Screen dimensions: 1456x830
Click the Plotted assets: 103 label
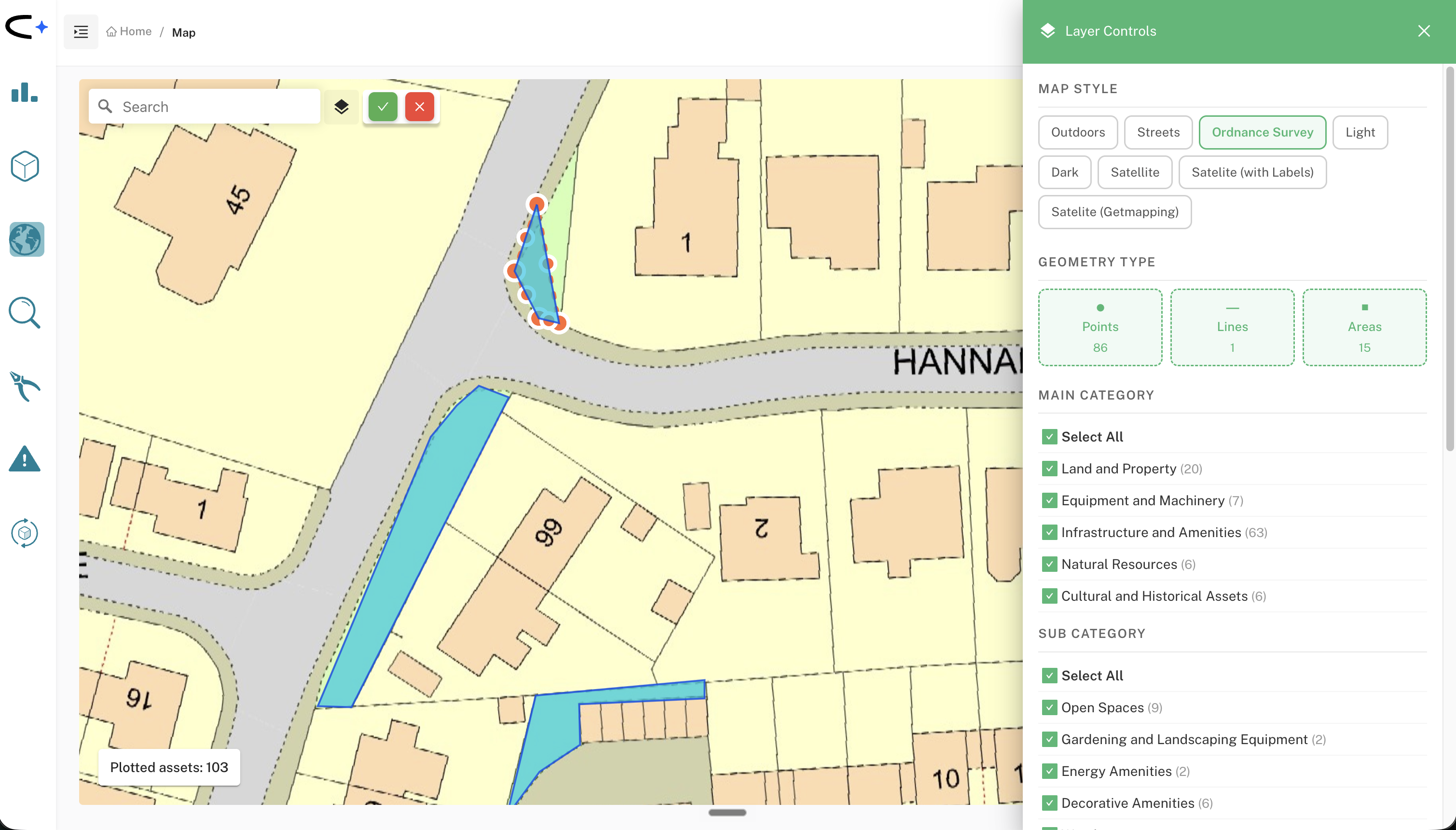[x=169, y=767]
